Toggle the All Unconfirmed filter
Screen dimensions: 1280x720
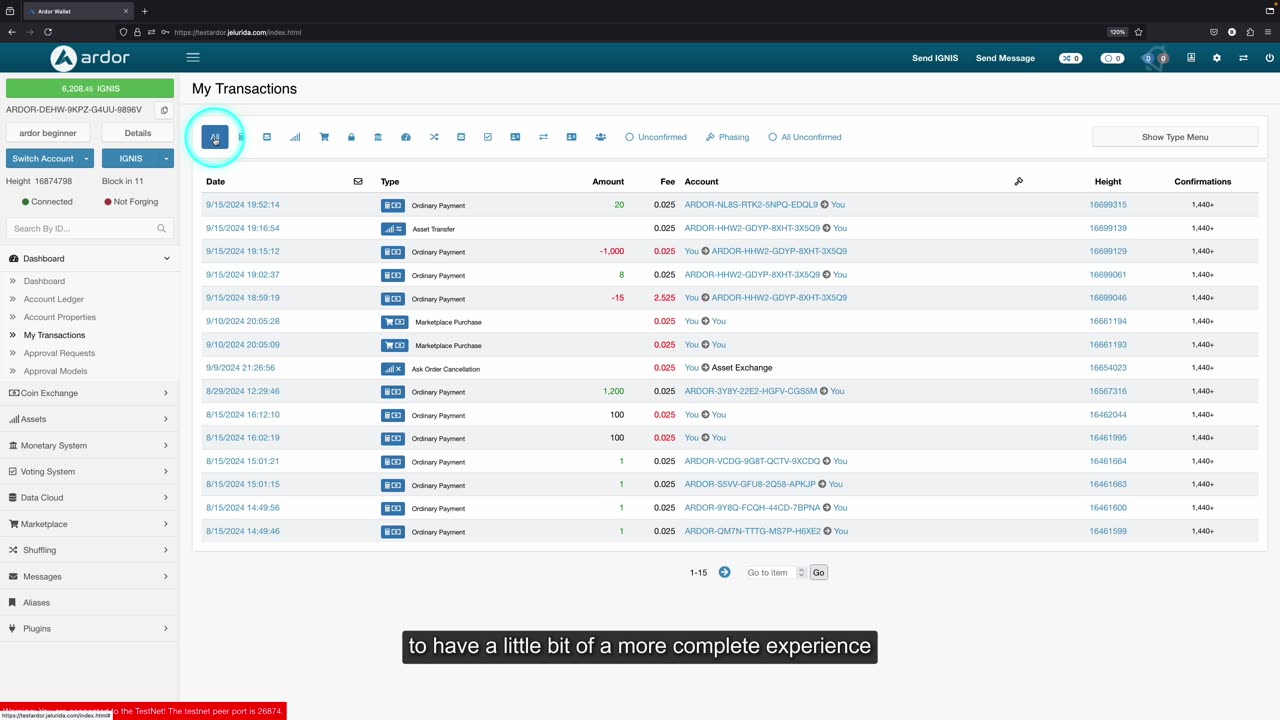point(805,137)
